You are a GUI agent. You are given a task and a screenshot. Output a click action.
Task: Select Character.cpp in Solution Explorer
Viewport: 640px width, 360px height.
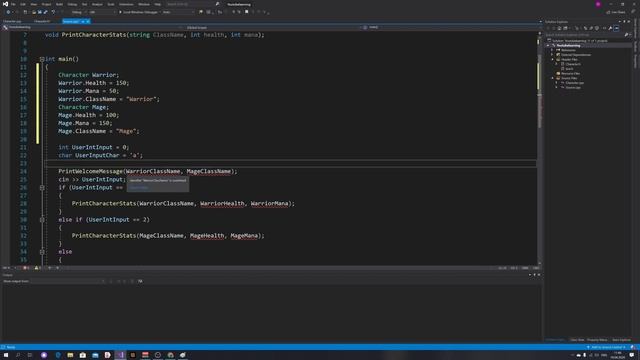click(574, 83)
